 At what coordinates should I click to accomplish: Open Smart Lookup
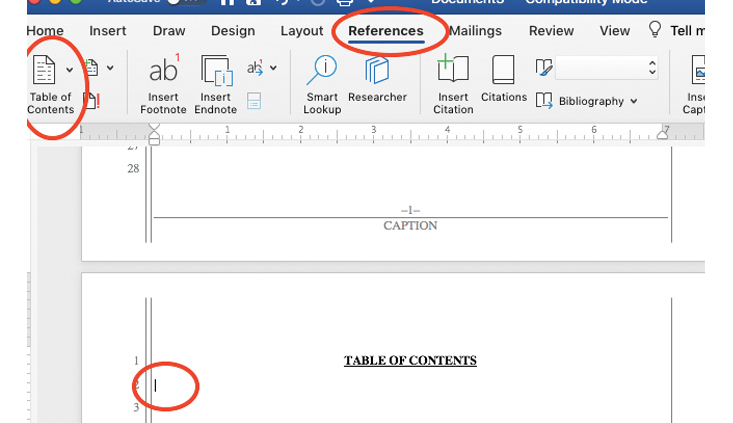click(322, 70)
